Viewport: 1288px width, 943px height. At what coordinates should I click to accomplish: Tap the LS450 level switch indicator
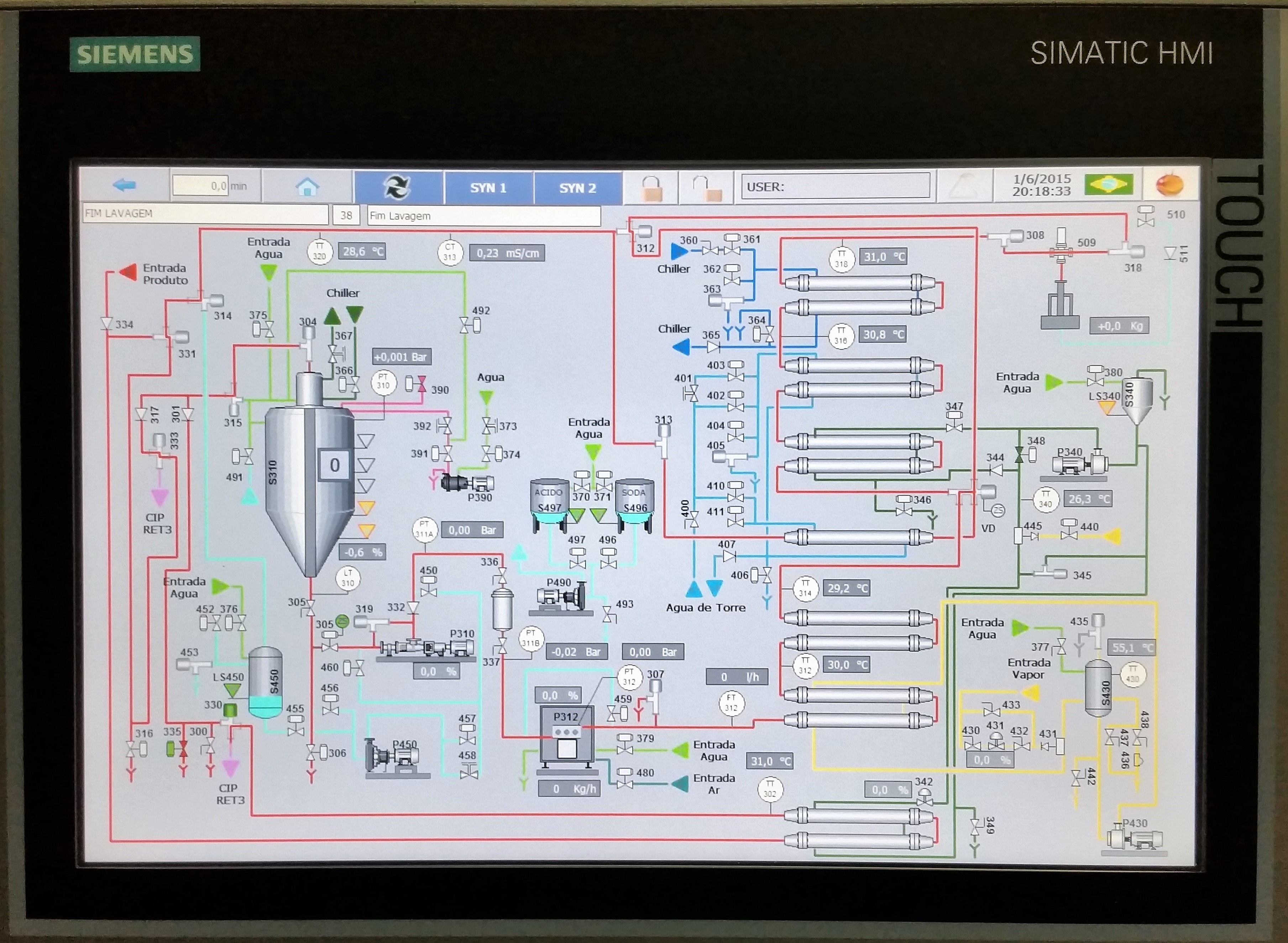click(232, 690)
